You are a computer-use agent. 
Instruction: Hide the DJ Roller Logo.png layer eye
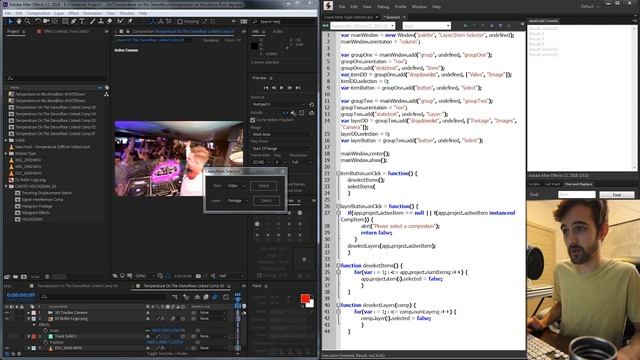tap(7, 318)
